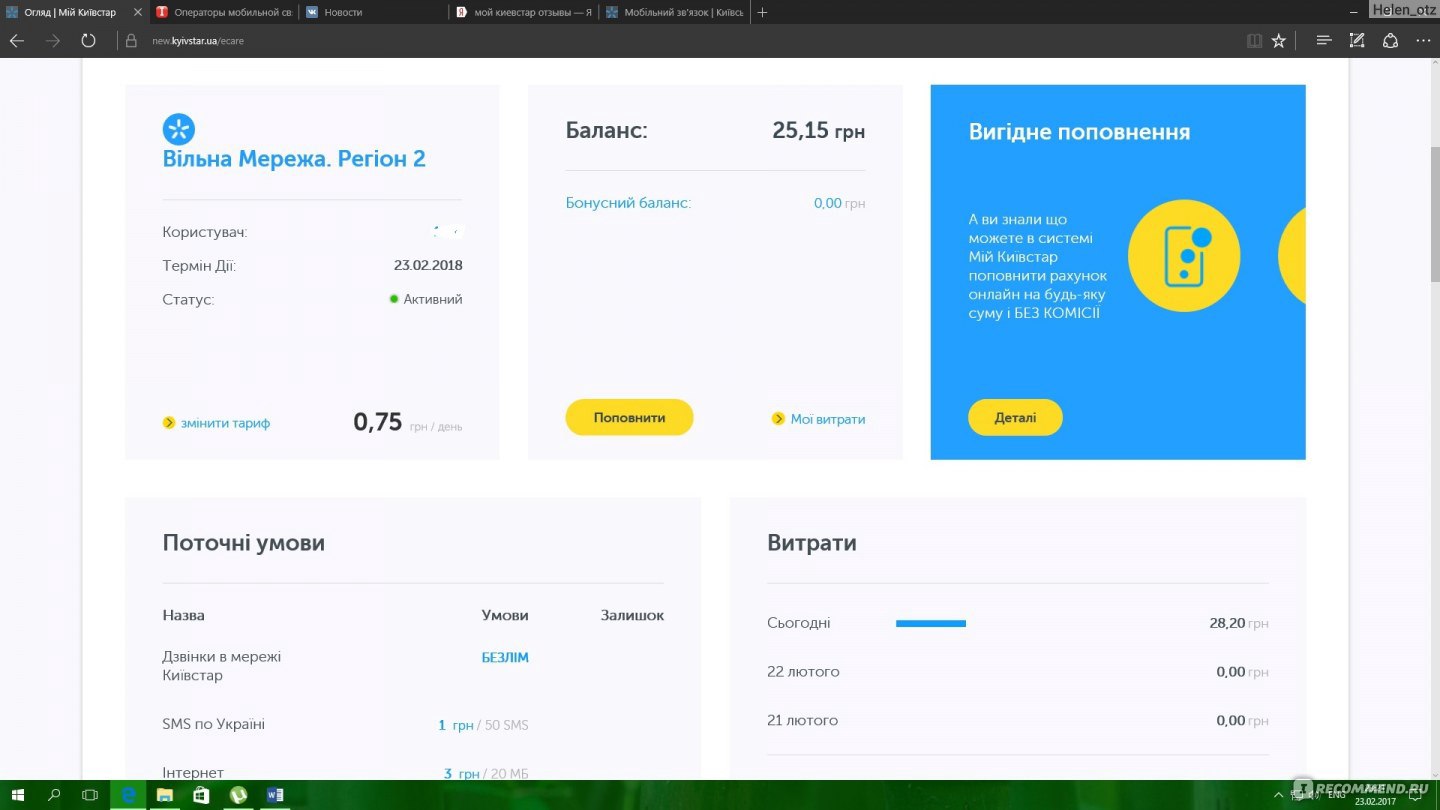Switch to Операторы мобильной св tab
Screen dimensions: 1440x810
pos(224,12)
